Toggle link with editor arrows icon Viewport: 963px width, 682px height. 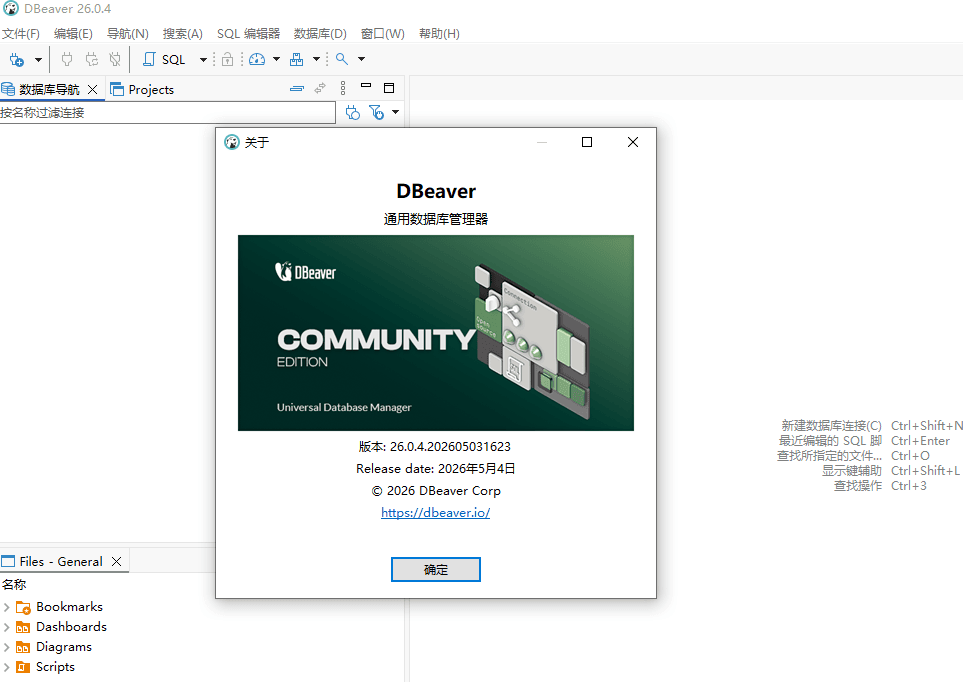tap(320, 88)
